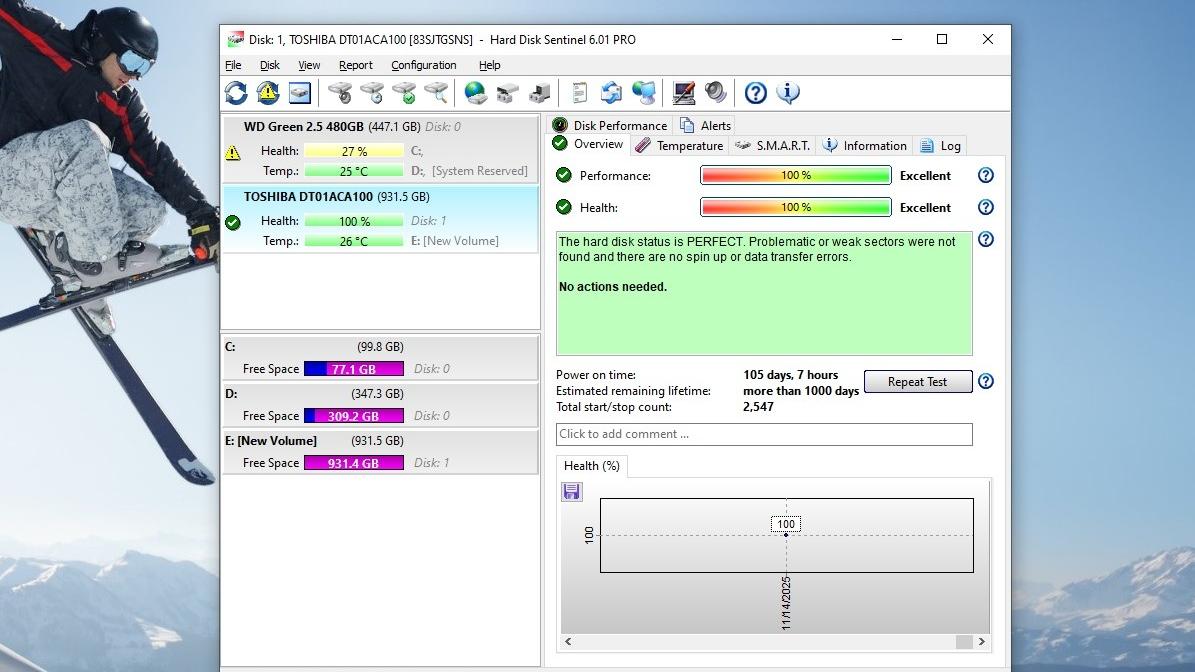Click the disk with magnifier toolbar icon

click(436, 93)
